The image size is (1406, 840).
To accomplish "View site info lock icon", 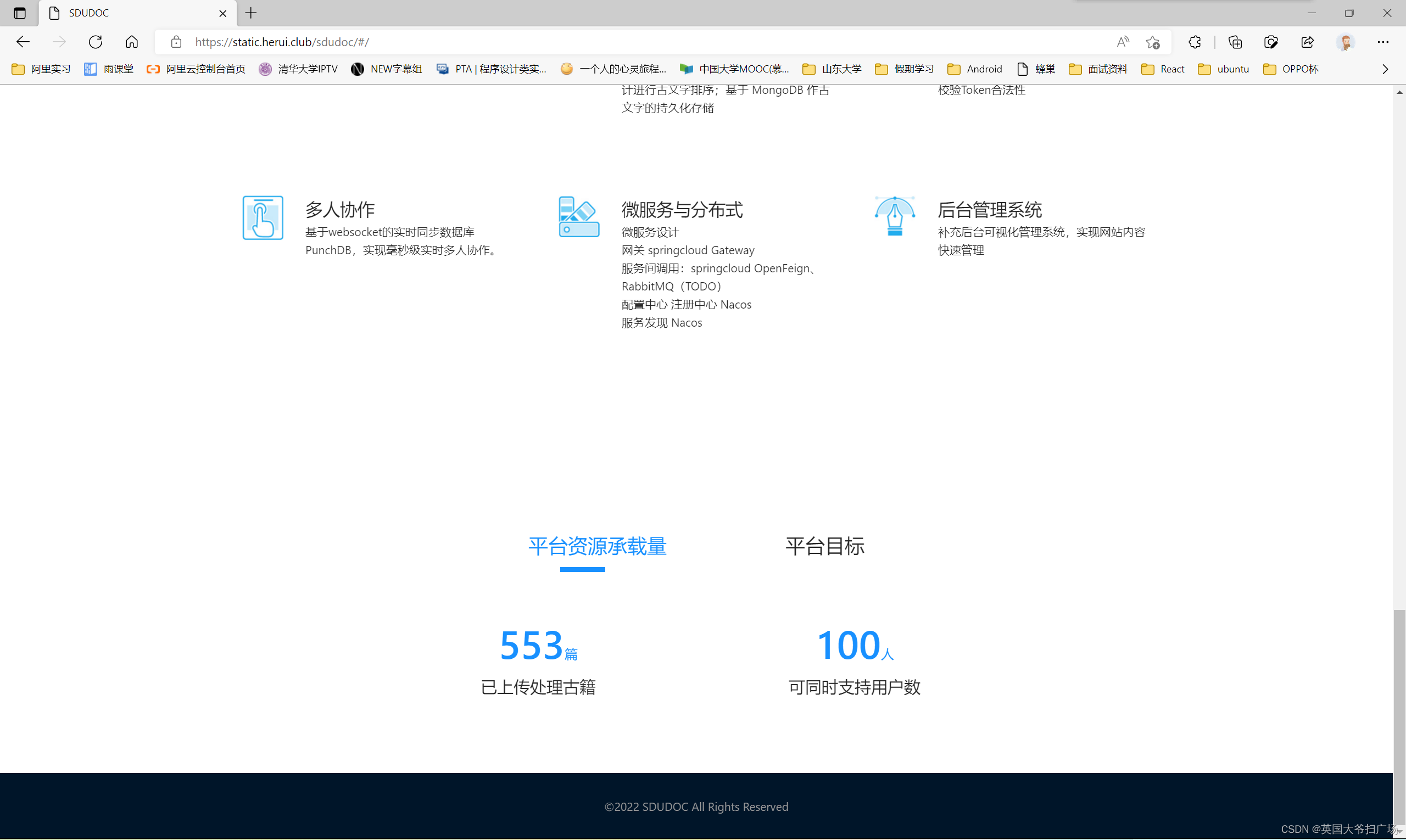I will (x=176, y=42).
